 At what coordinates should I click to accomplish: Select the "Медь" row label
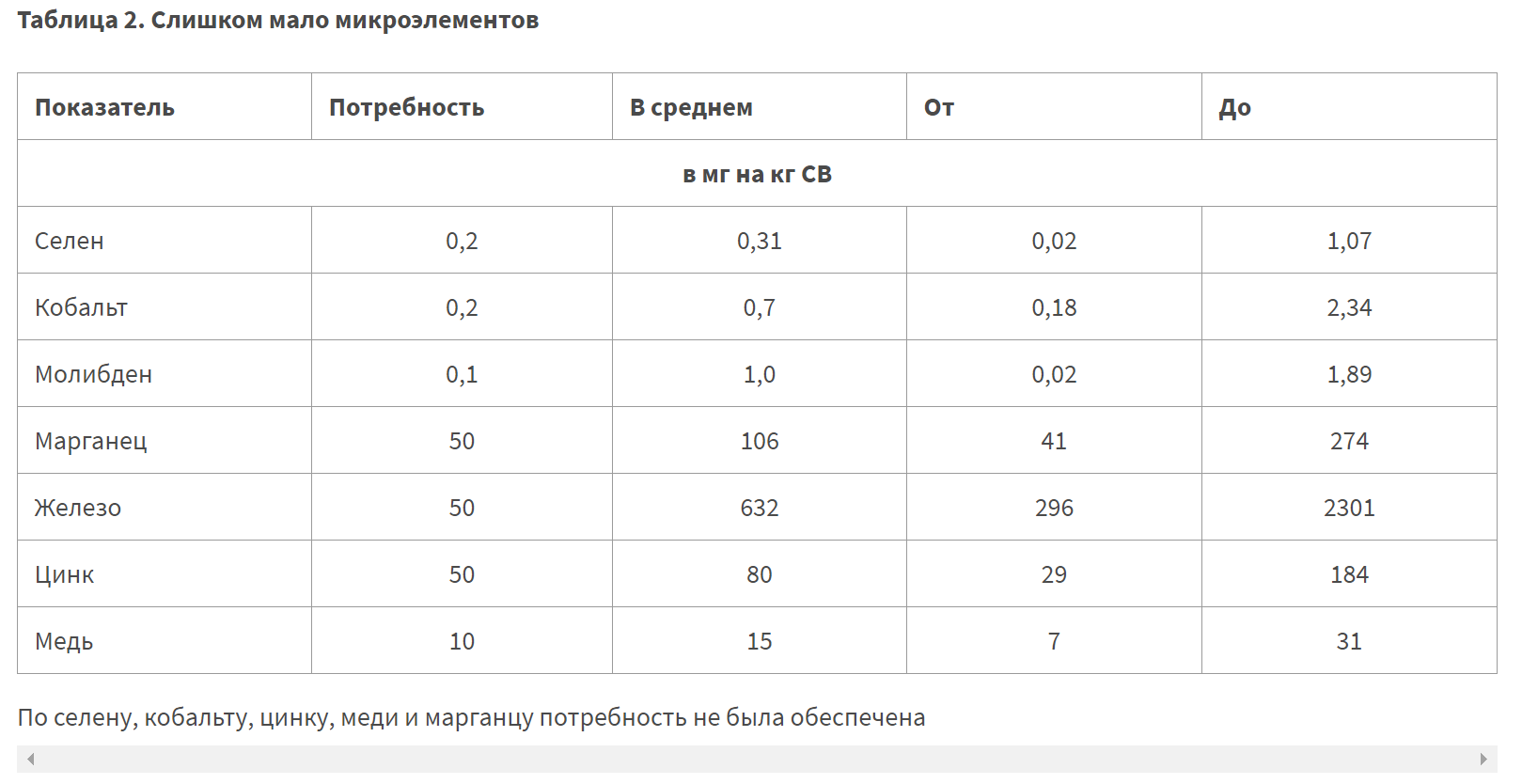pos(64,642)
